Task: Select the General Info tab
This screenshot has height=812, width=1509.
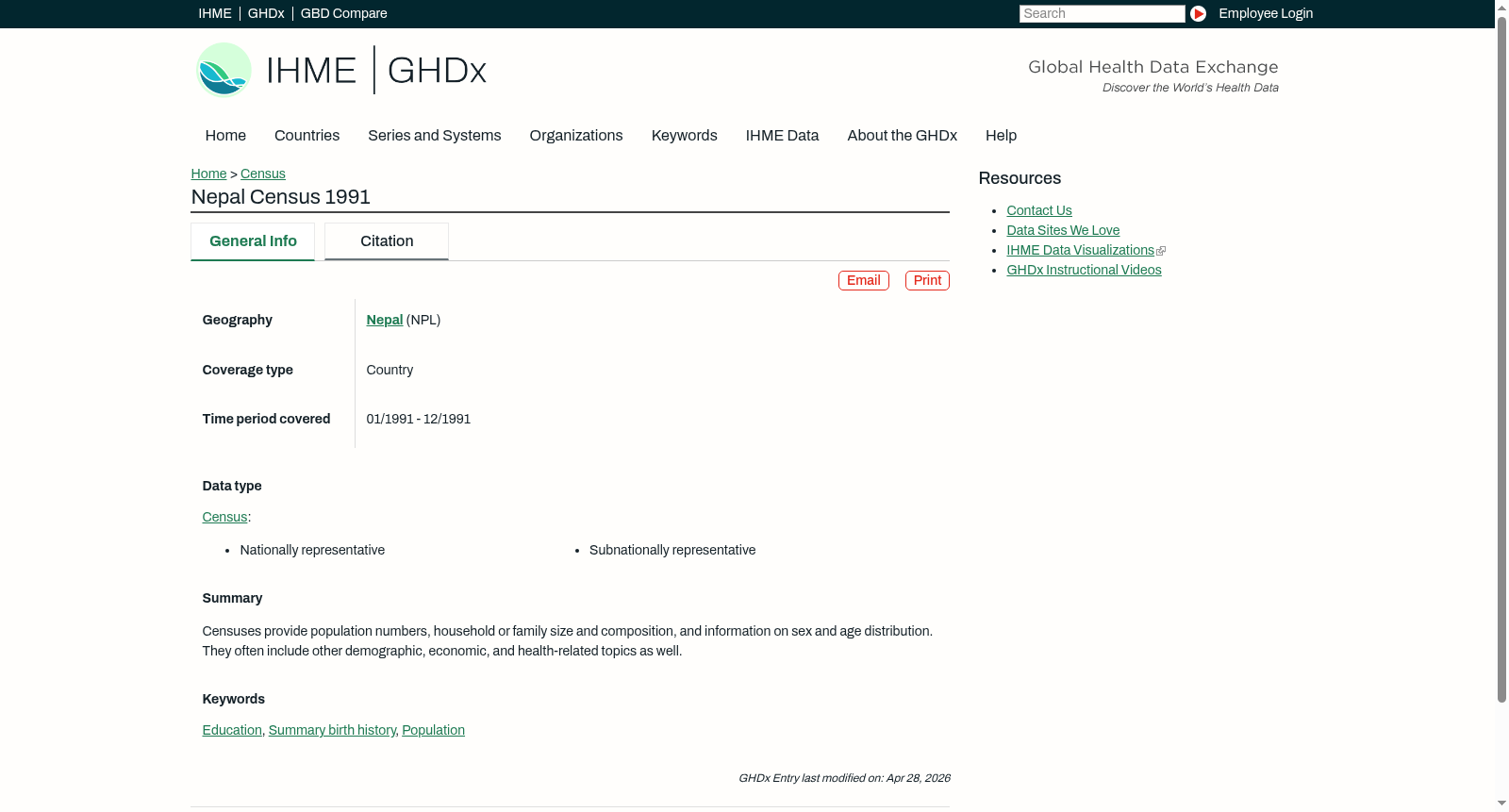Action: click(x=253, y=241)
